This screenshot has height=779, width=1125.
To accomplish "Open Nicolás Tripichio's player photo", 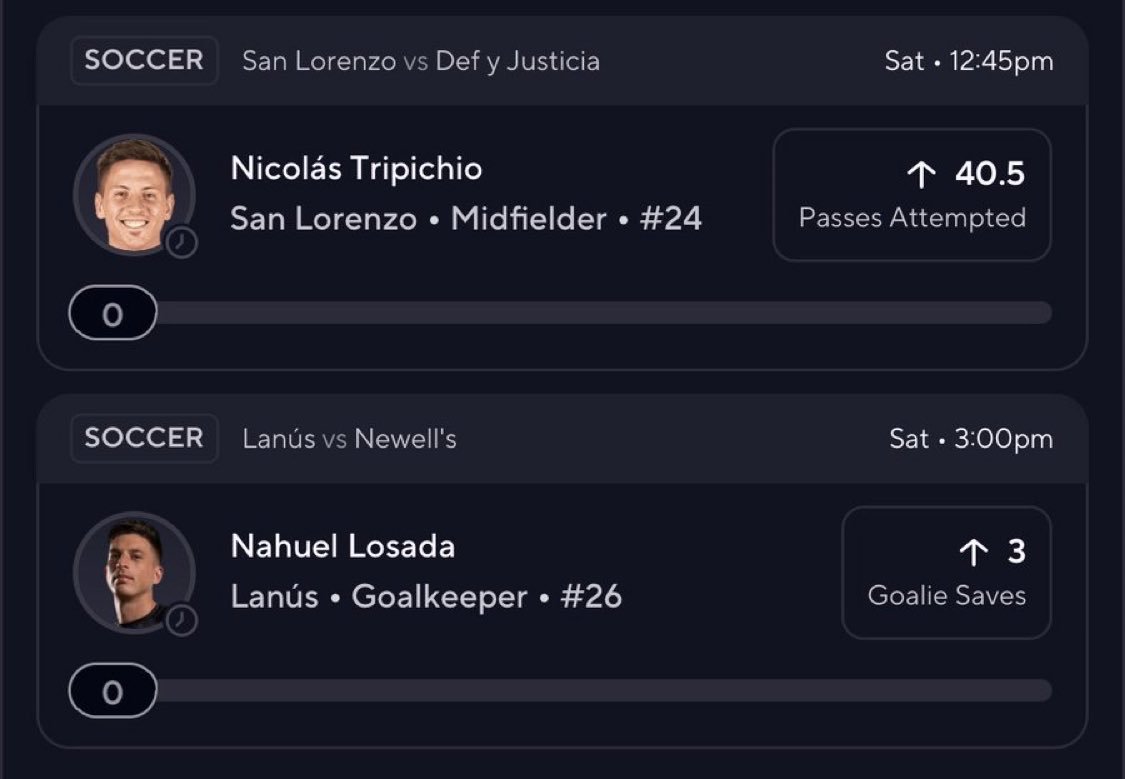I will click(x=134, y=195).
